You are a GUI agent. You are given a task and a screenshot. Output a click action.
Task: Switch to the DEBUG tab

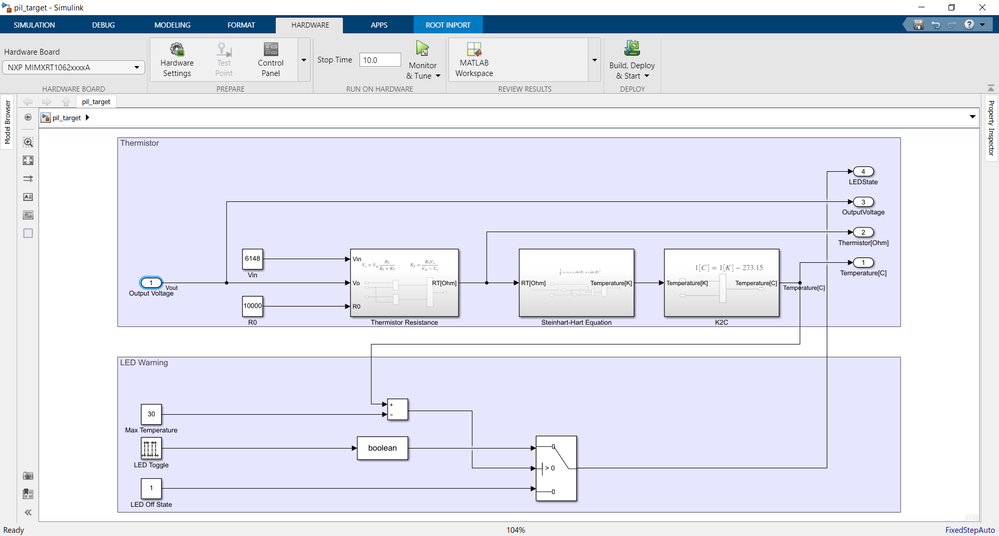[103, 25]
